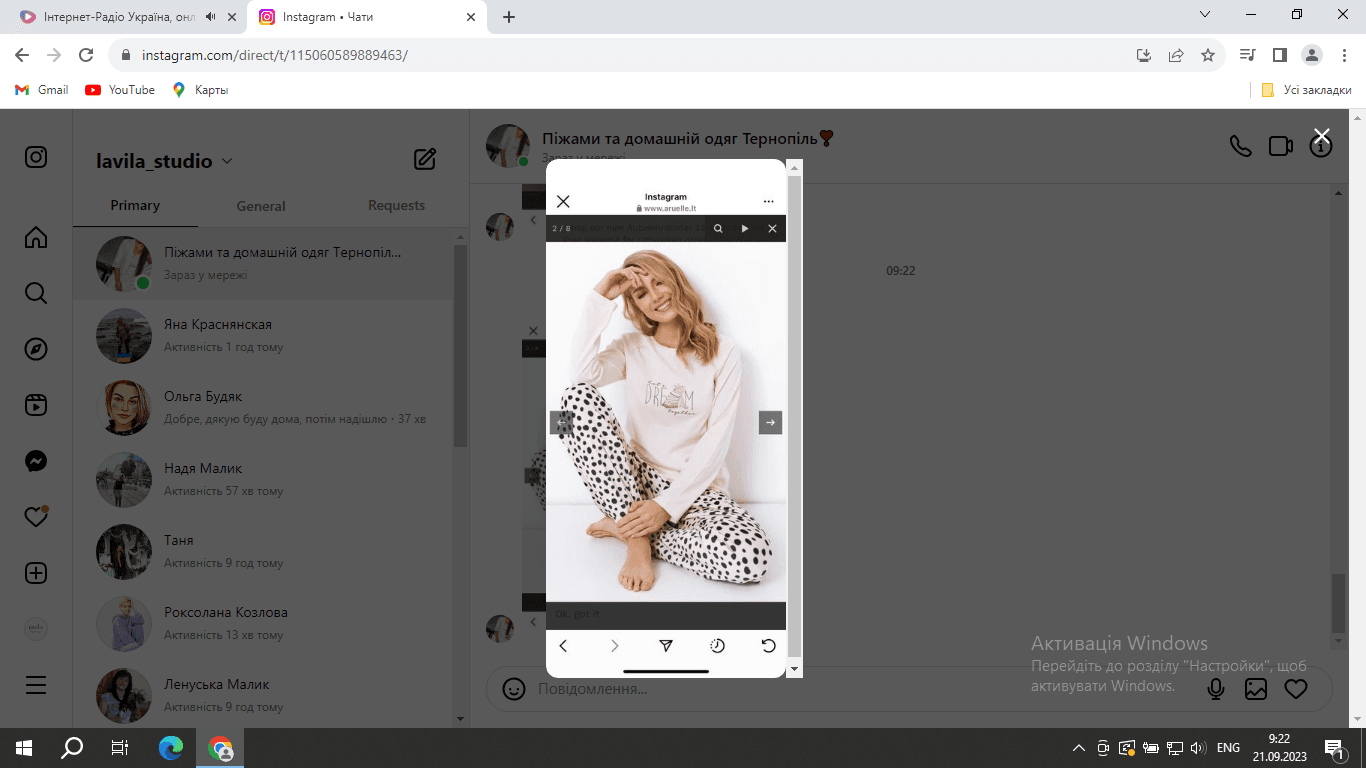Expand the lavila_studio account switcher

(226, 161)
